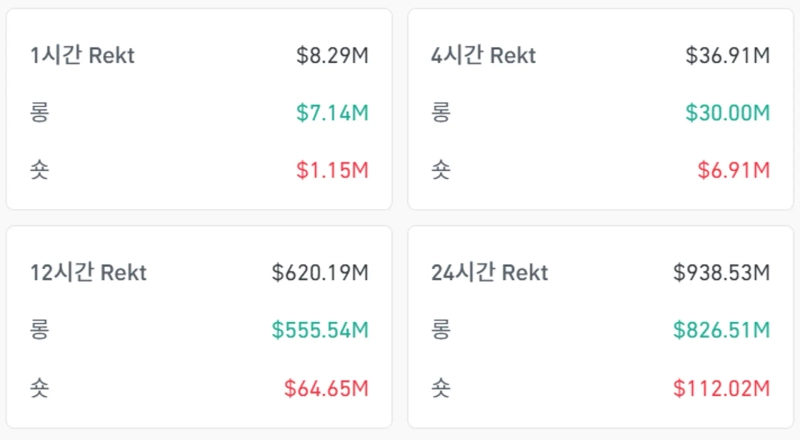Click the 롱 label in 24시간 Rekt card
Image resolution: width=800 pixels, height=440 pixels.
point(440,330)
